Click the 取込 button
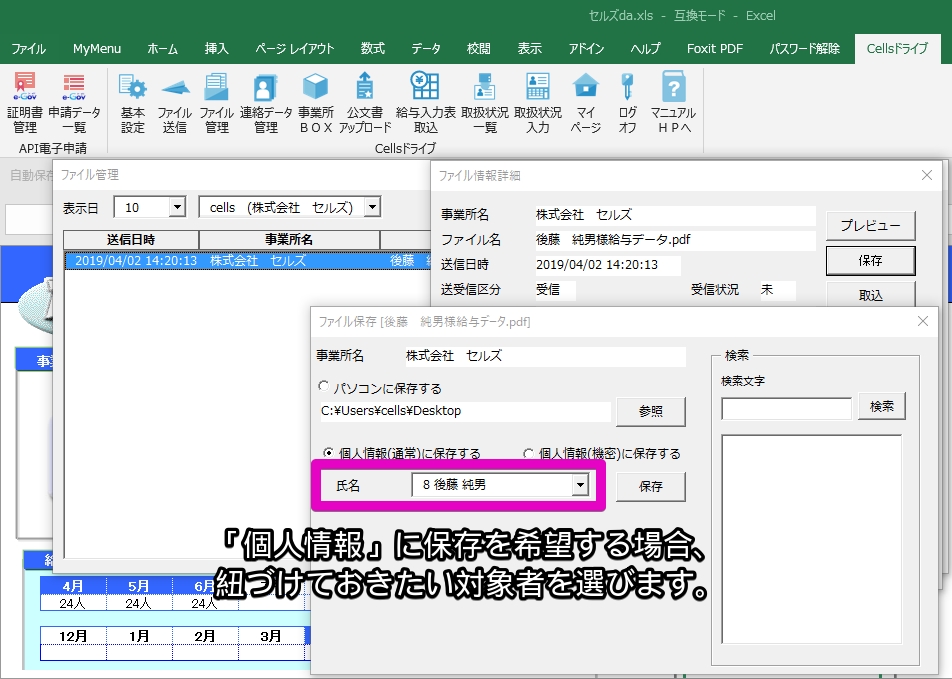 871,295
